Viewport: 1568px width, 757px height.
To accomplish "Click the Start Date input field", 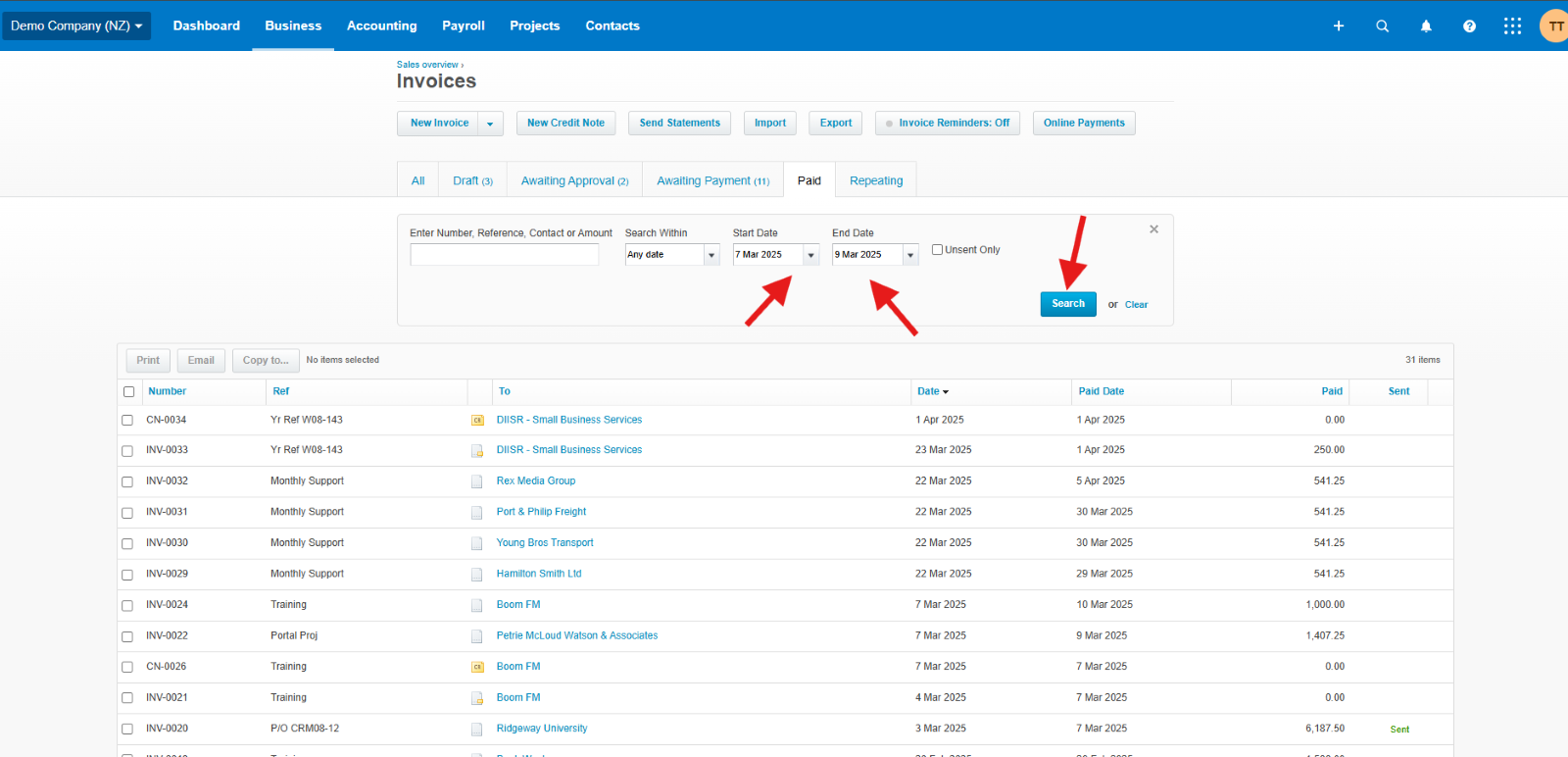I will pos(768,255).
